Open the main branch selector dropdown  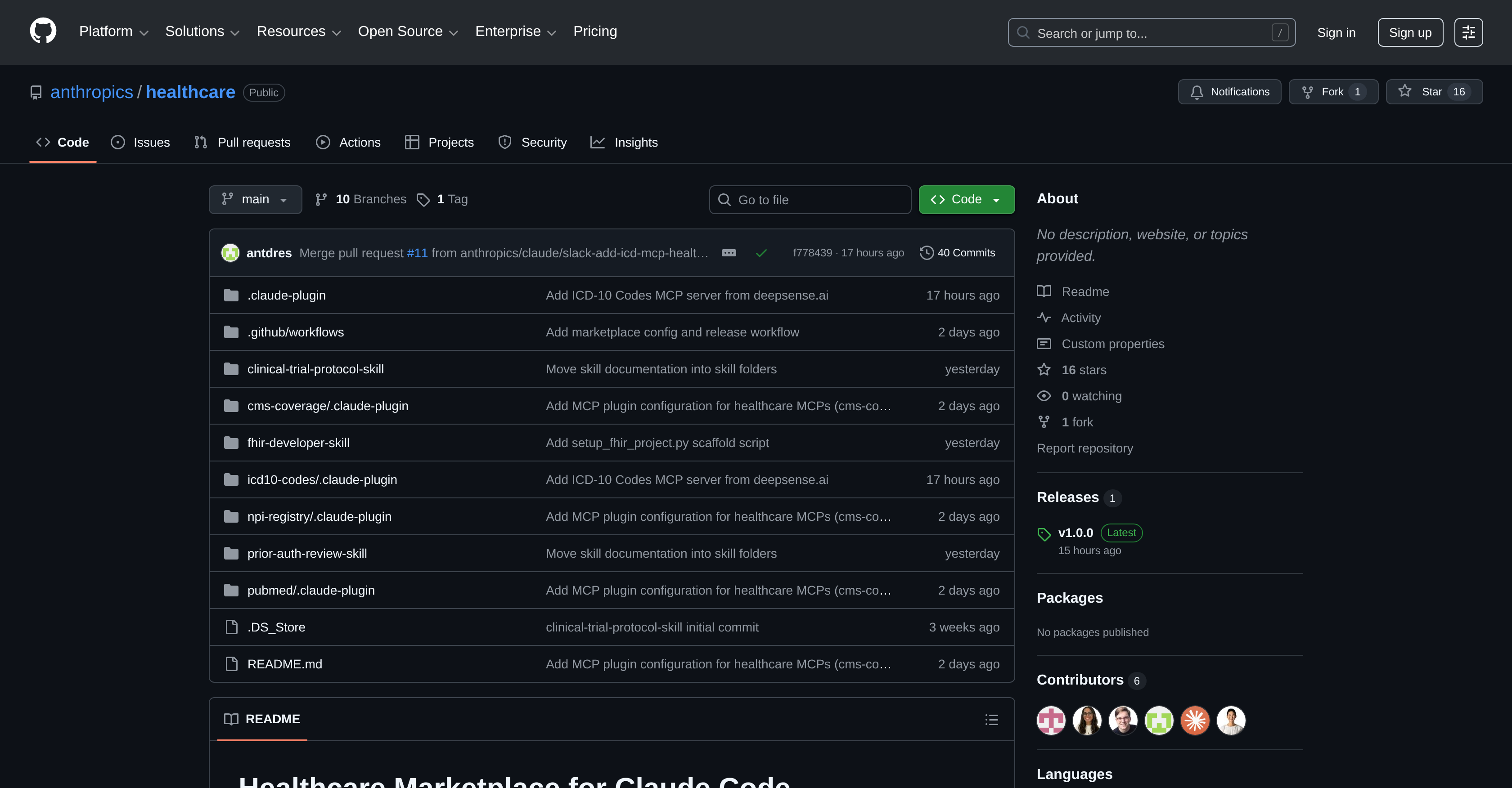pos(255,200)
